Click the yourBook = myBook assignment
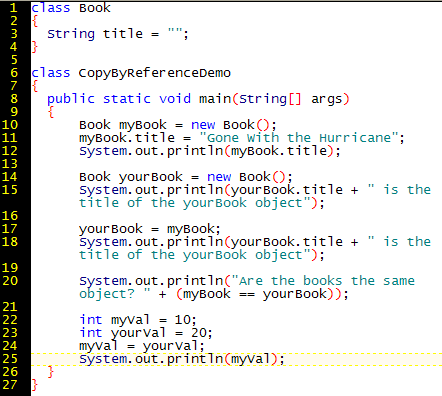 point(150,229)
